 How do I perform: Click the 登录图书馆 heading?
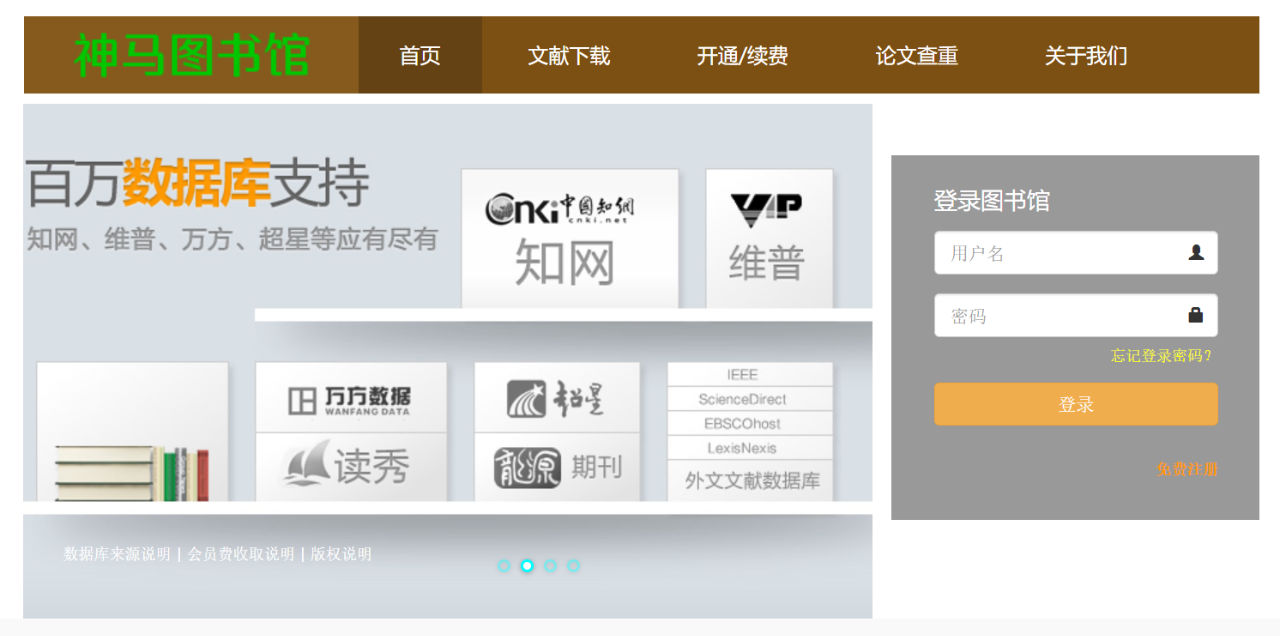click(991, 201)
